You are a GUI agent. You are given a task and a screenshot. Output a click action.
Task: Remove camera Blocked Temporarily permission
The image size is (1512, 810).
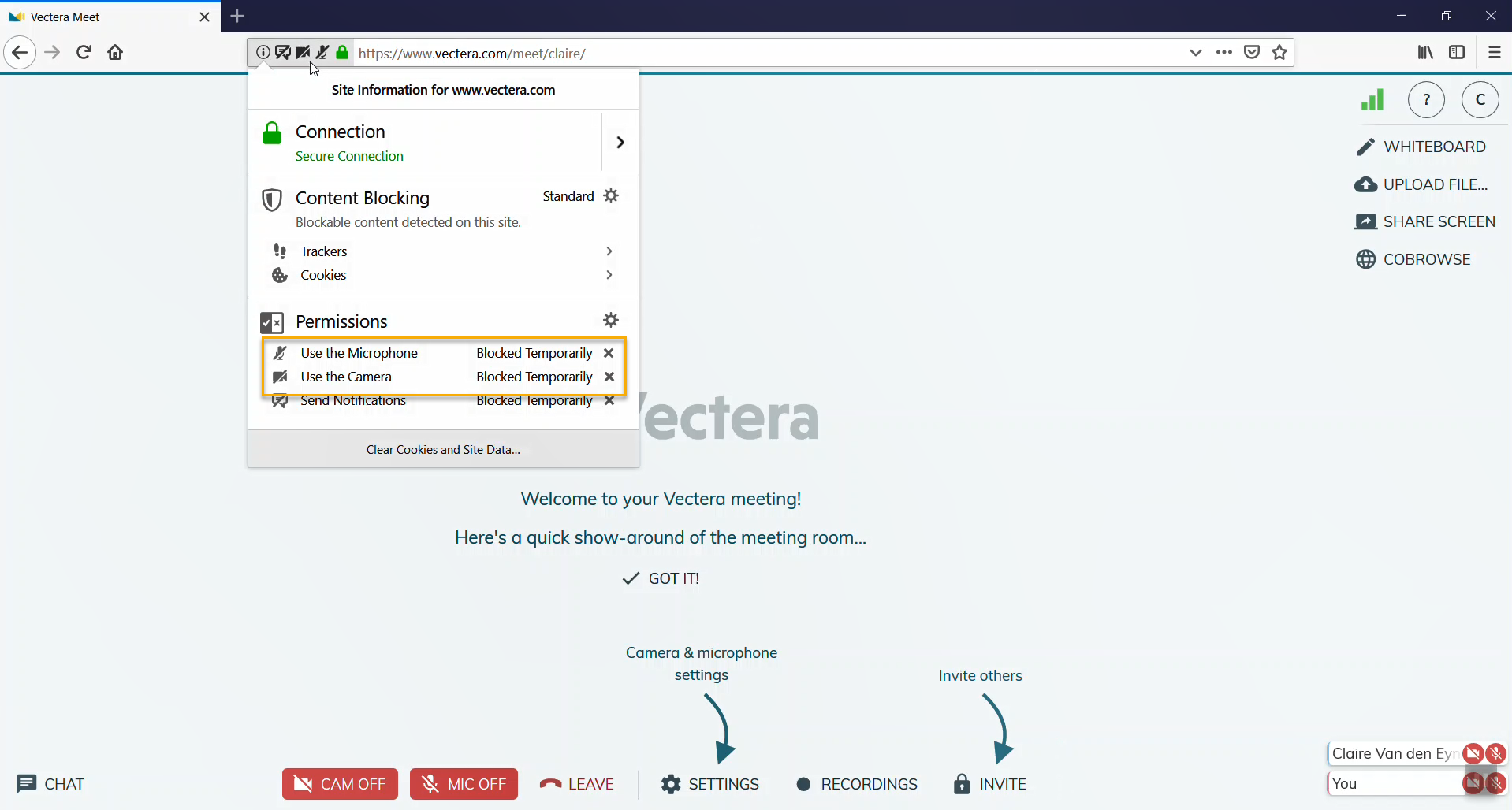tap(609, 377)
